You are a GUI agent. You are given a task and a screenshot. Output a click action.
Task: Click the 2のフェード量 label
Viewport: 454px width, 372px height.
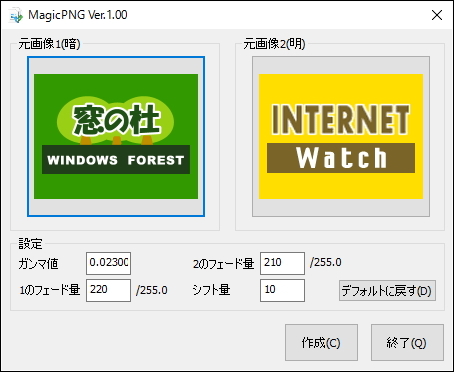click(x=223, y=264)
